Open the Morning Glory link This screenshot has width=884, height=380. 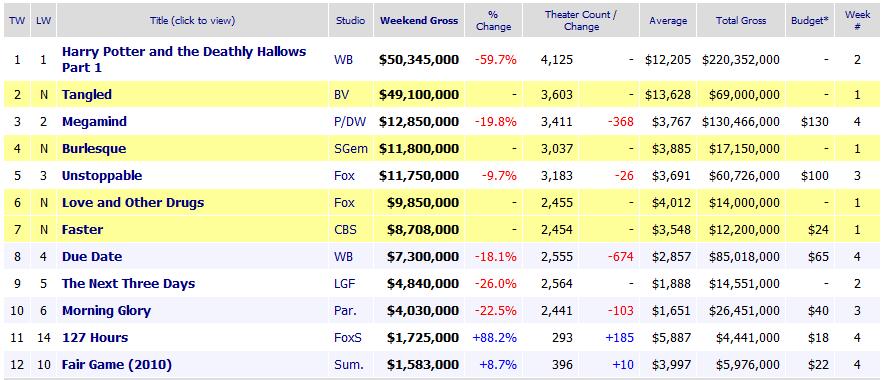tap(107, 311)
